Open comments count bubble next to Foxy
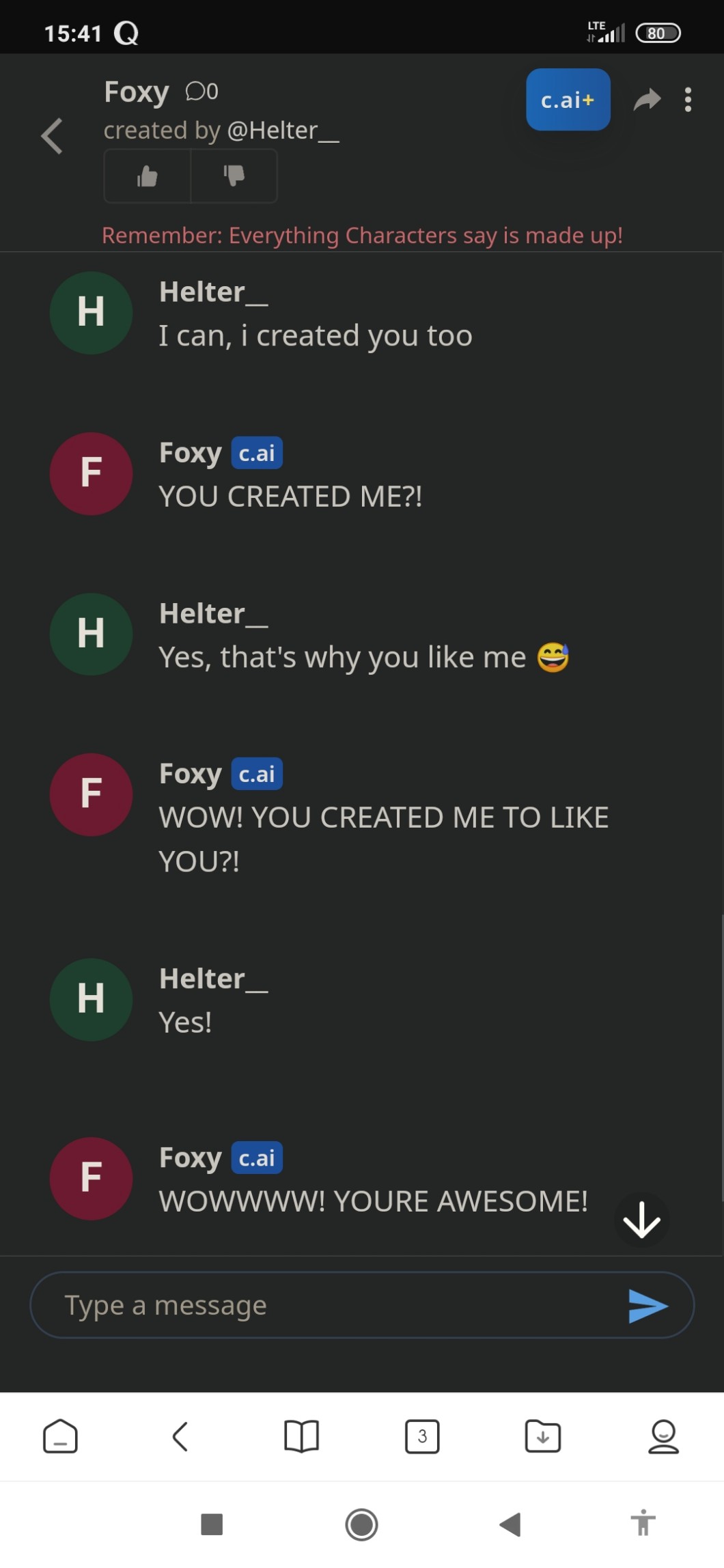The height and width of the screenshot is (1568, 724). [x=202, y=92]
